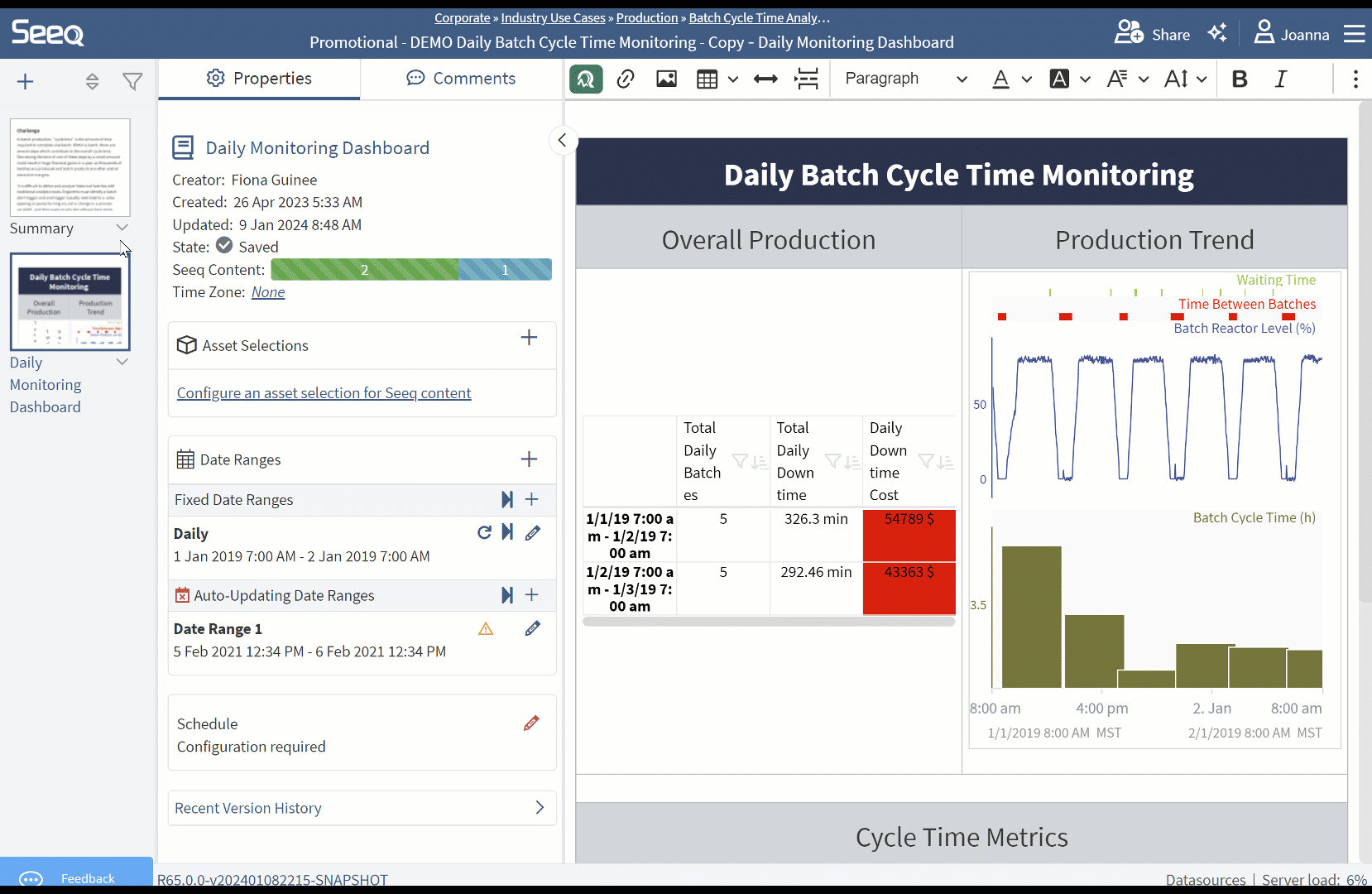1372x894 pixels.
Task: Insert a table in the editor
Action: [707, 79]
